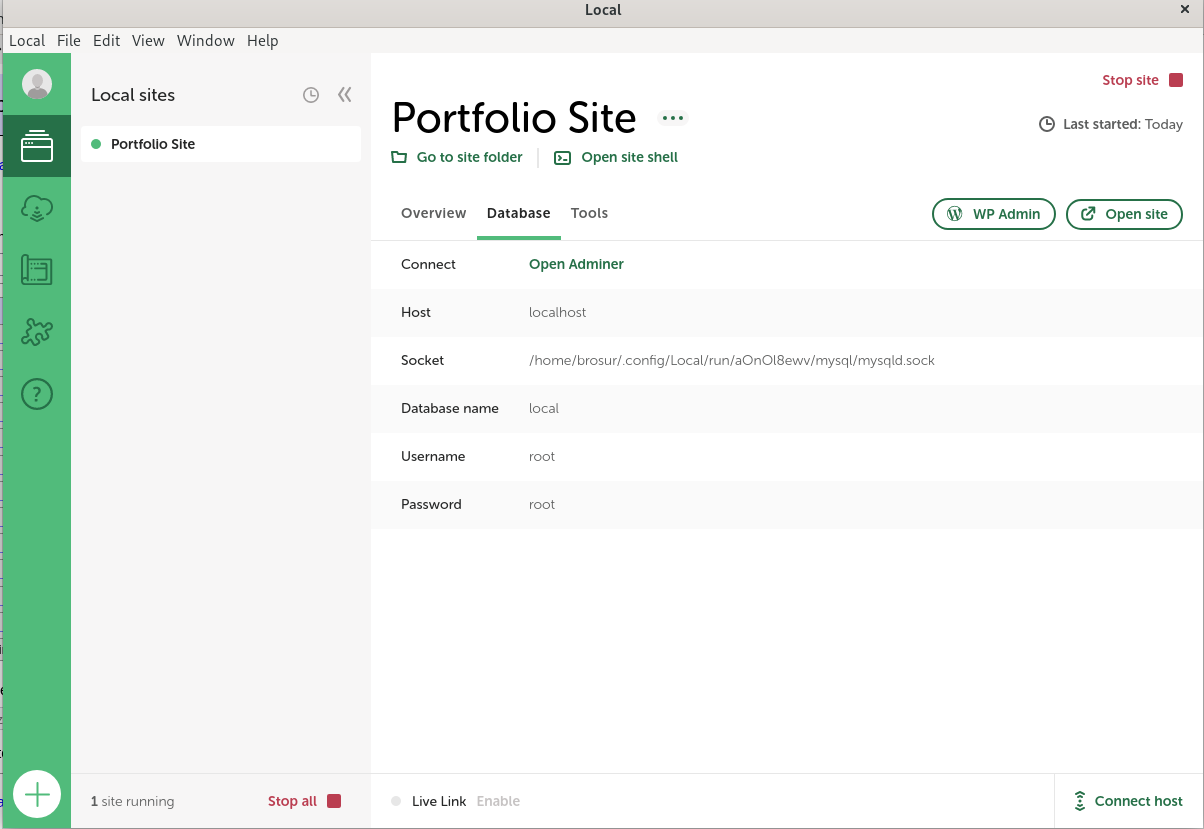Select the Local sites sidebar icon

(x=37, y=146)
